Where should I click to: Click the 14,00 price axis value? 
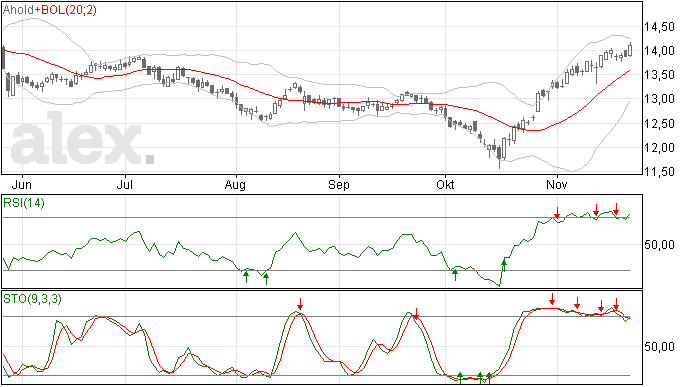[x=659, y=51]
